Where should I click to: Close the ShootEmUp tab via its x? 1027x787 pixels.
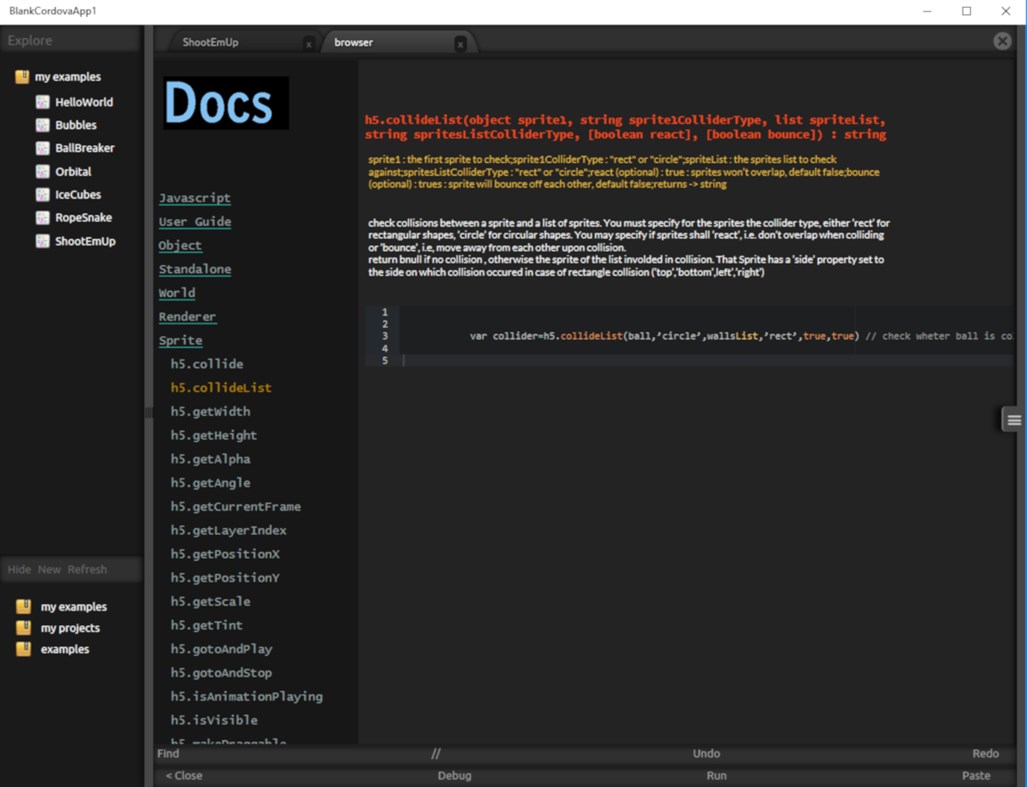coord(308,45)
